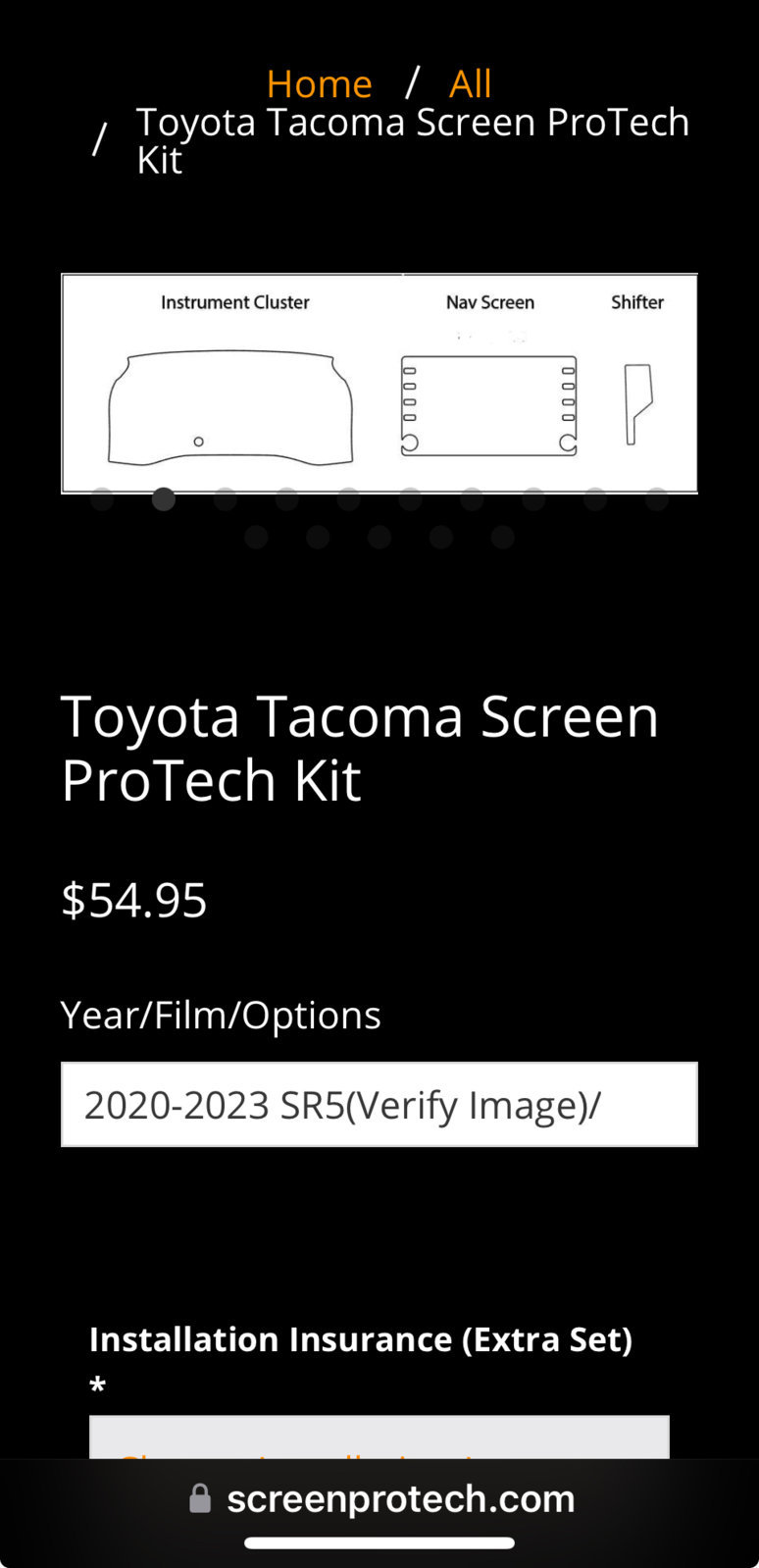Tap the Instrument Cluster outline in the image
This screenshot has height=1568, width=759.
tap(230, 406)
